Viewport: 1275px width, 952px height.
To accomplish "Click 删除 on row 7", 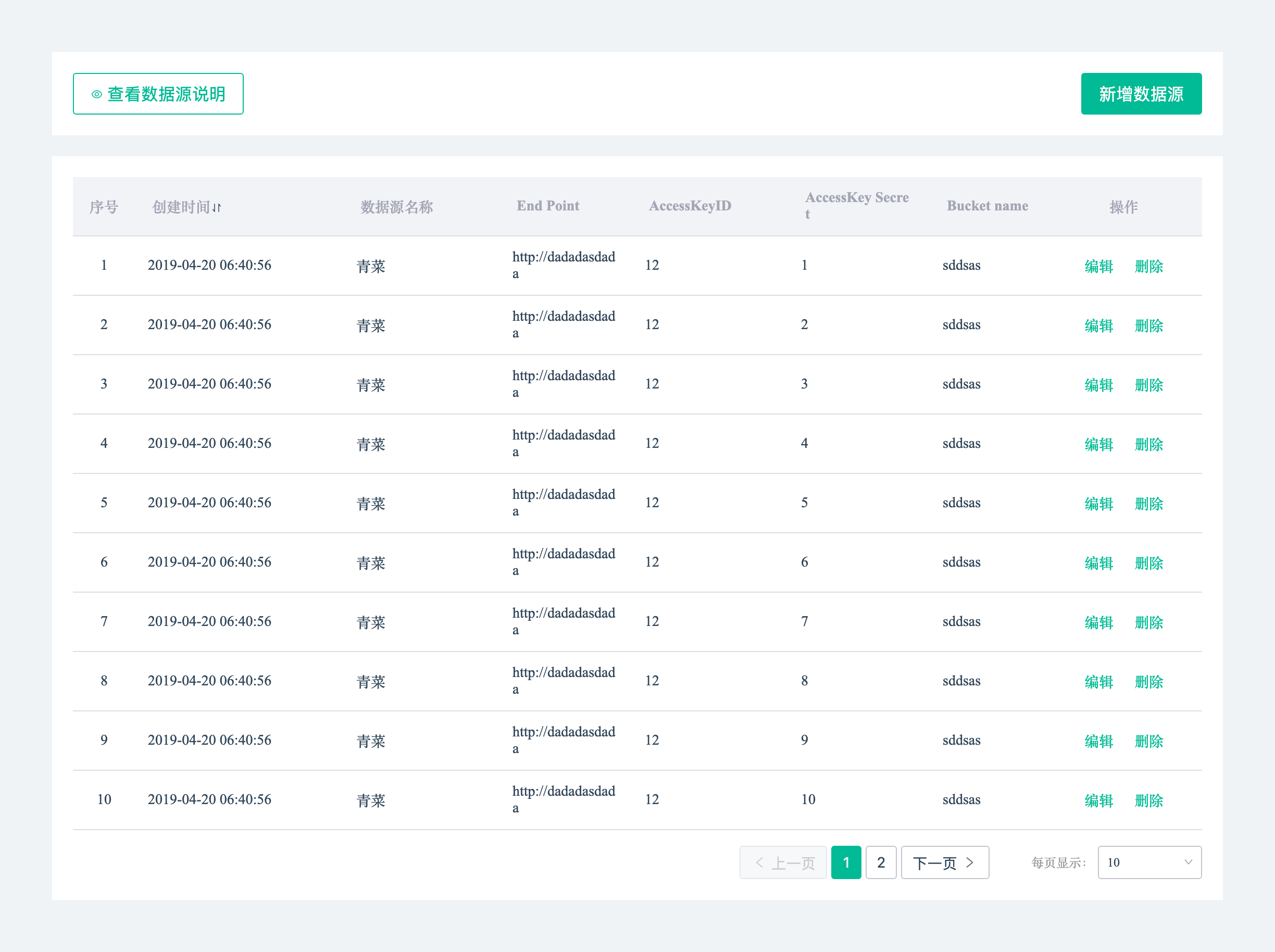I will 1149,622.
